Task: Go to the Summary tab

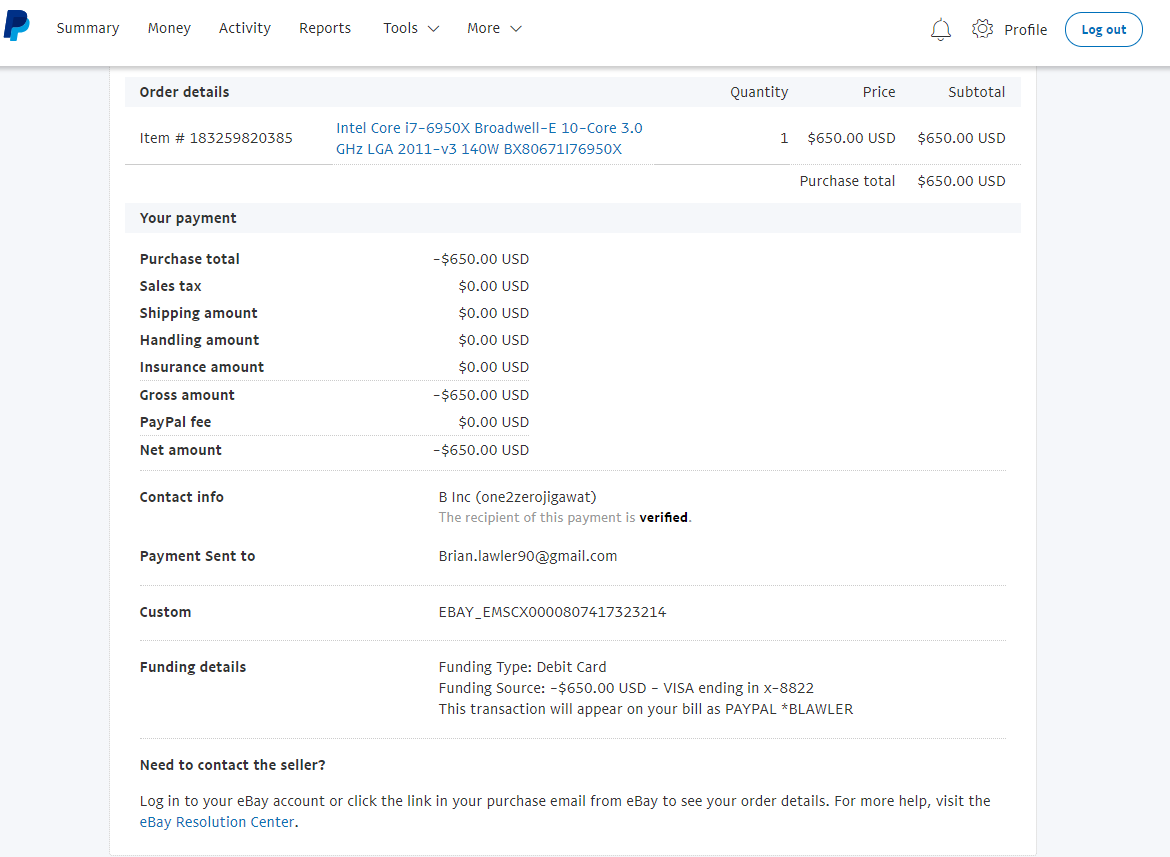Action: (88, 28)
